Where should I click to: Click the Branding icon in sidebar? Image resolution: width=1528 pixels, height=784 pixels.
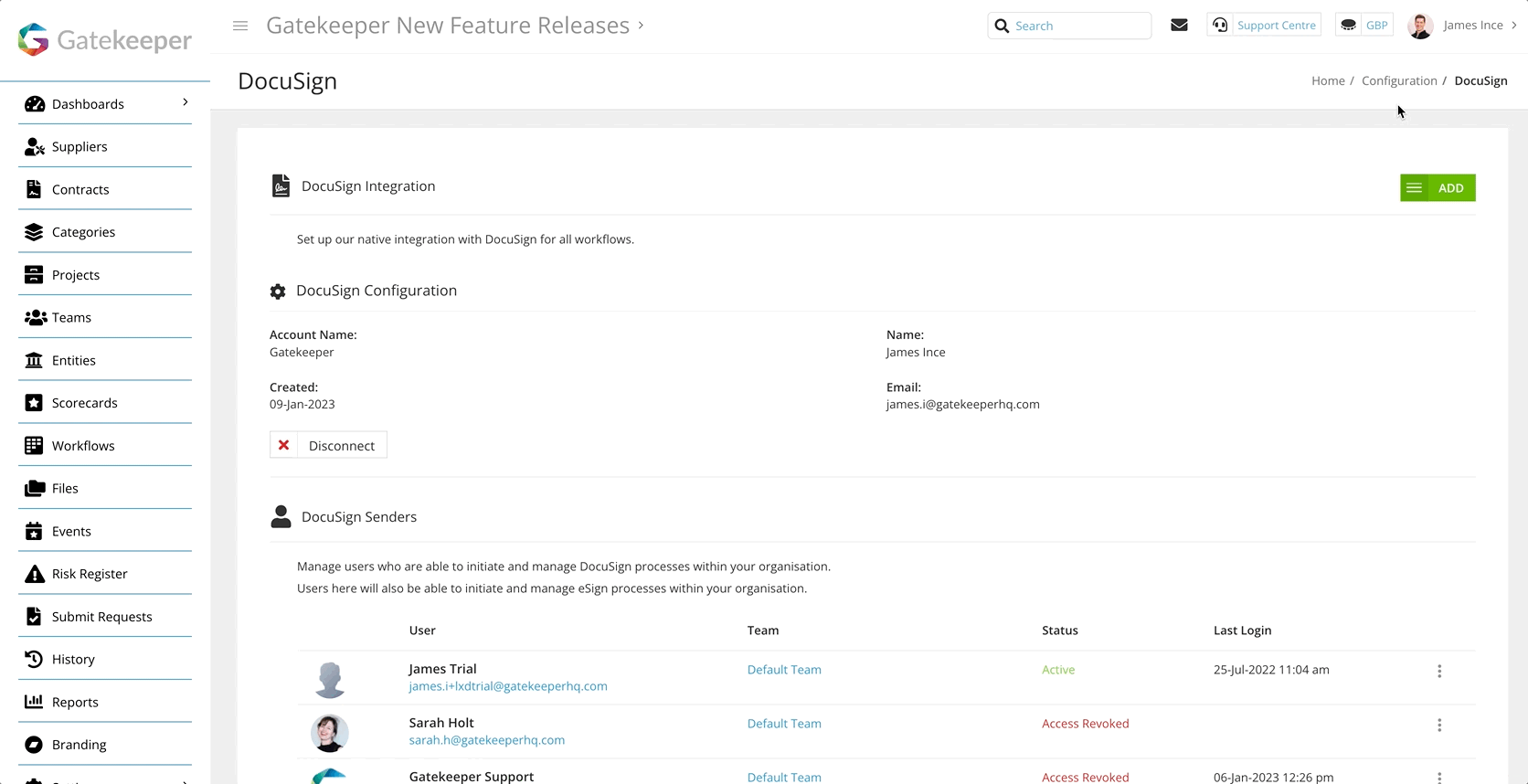(x=34, y=745)
